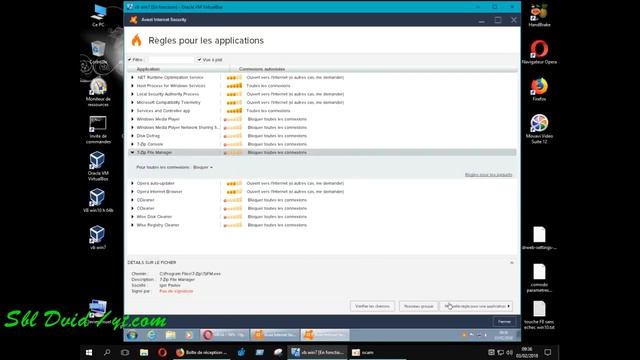The width and height of the screenshot is (640, 360).
Task: Expand the Local Security Authority Process row
Action: [x=132, y=94]
